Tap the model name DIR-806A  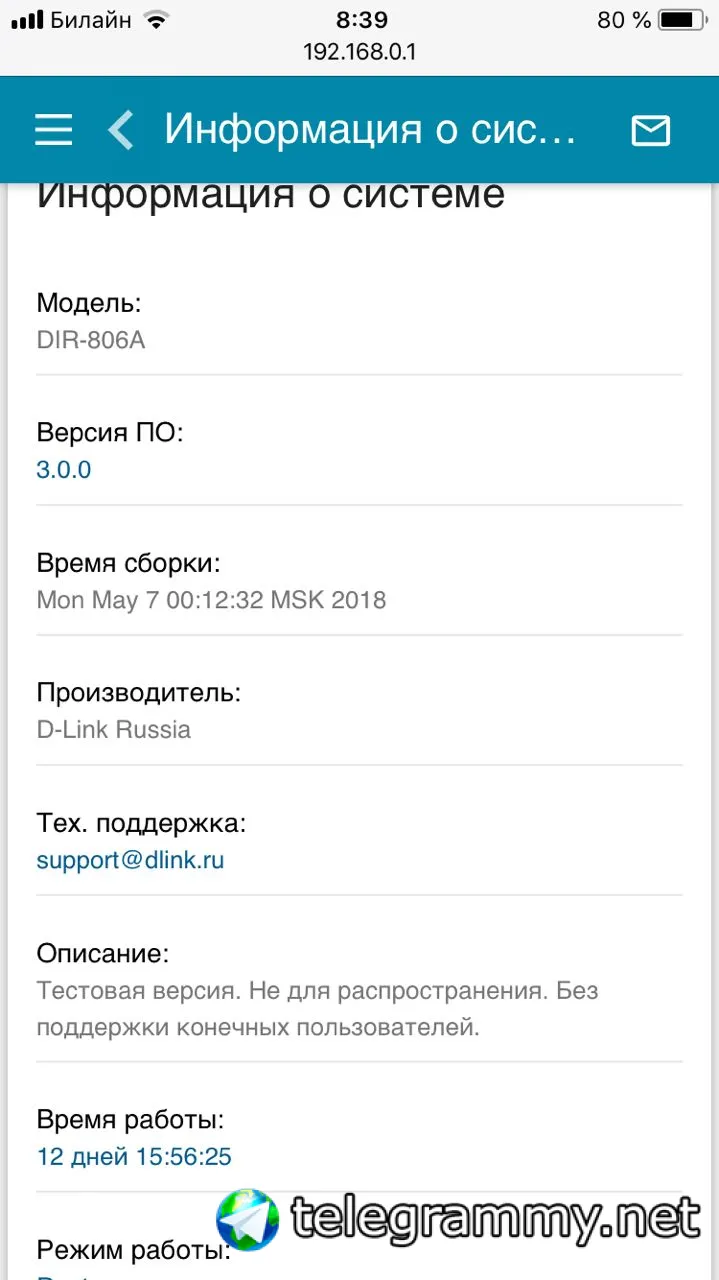(91, 340)
